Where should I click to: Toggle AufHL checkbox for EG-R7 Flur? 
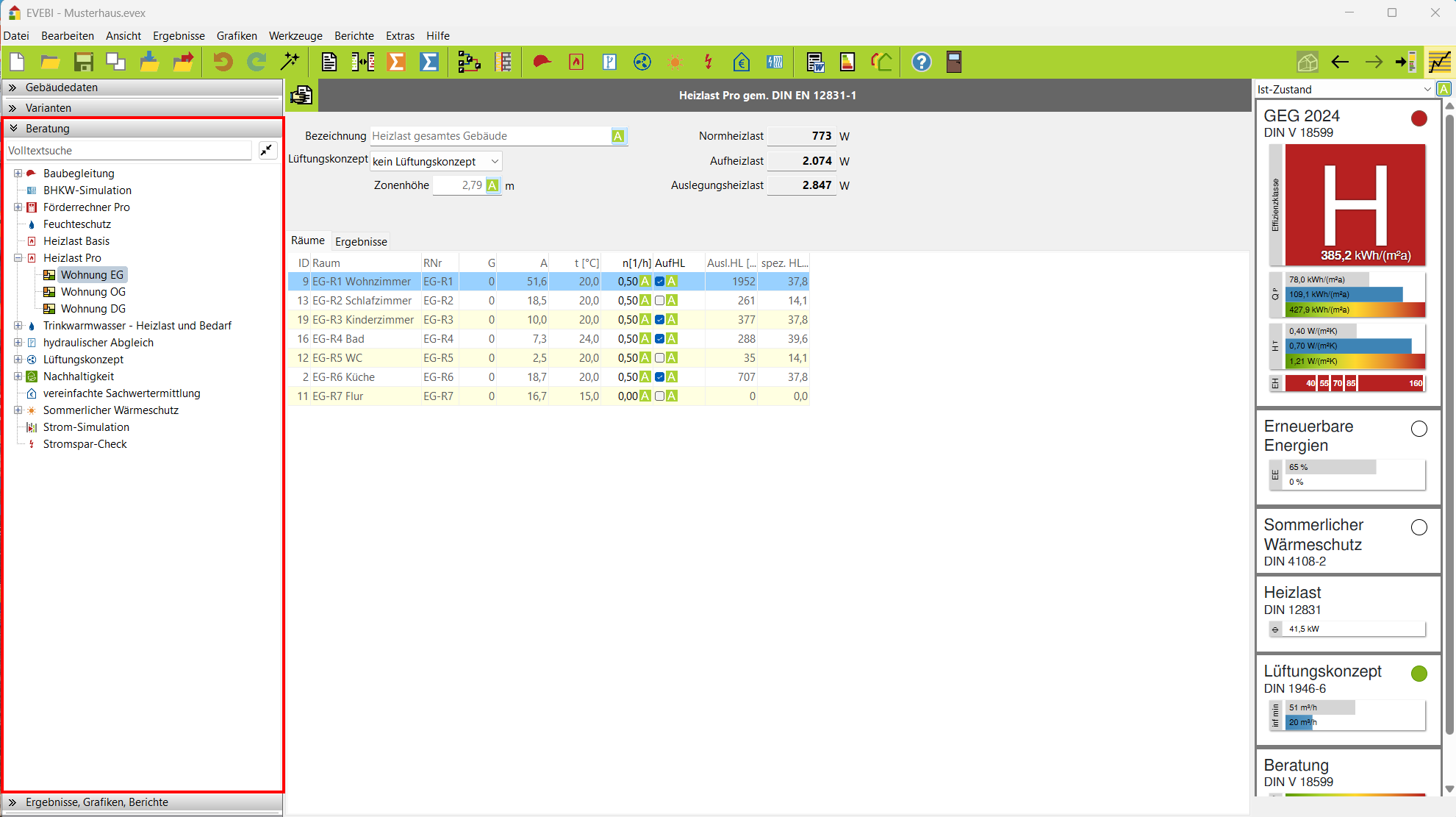(659, 396)
